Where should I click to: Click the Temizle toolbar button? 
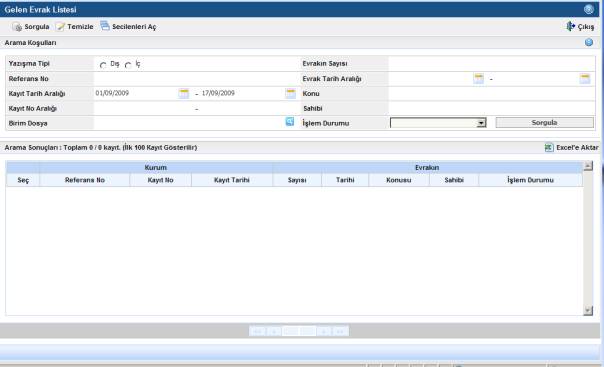click(x=75, y=27)
